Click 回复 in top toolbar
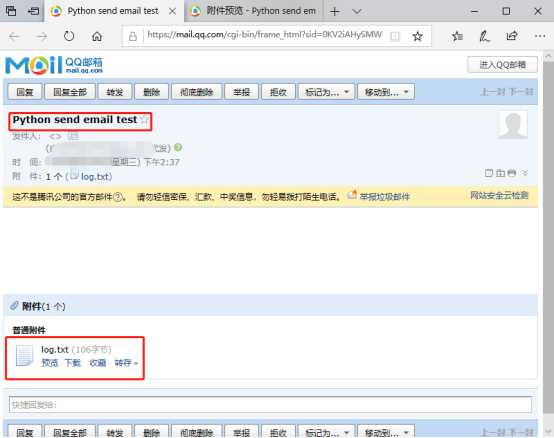Viewport: 554px width, 438px height. [25, 92]
